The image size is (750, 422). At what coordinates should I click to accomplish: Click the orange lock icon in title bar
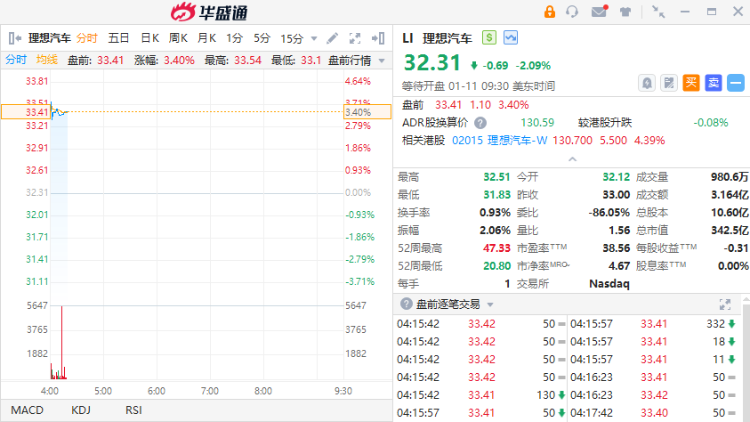click(549, 12)
